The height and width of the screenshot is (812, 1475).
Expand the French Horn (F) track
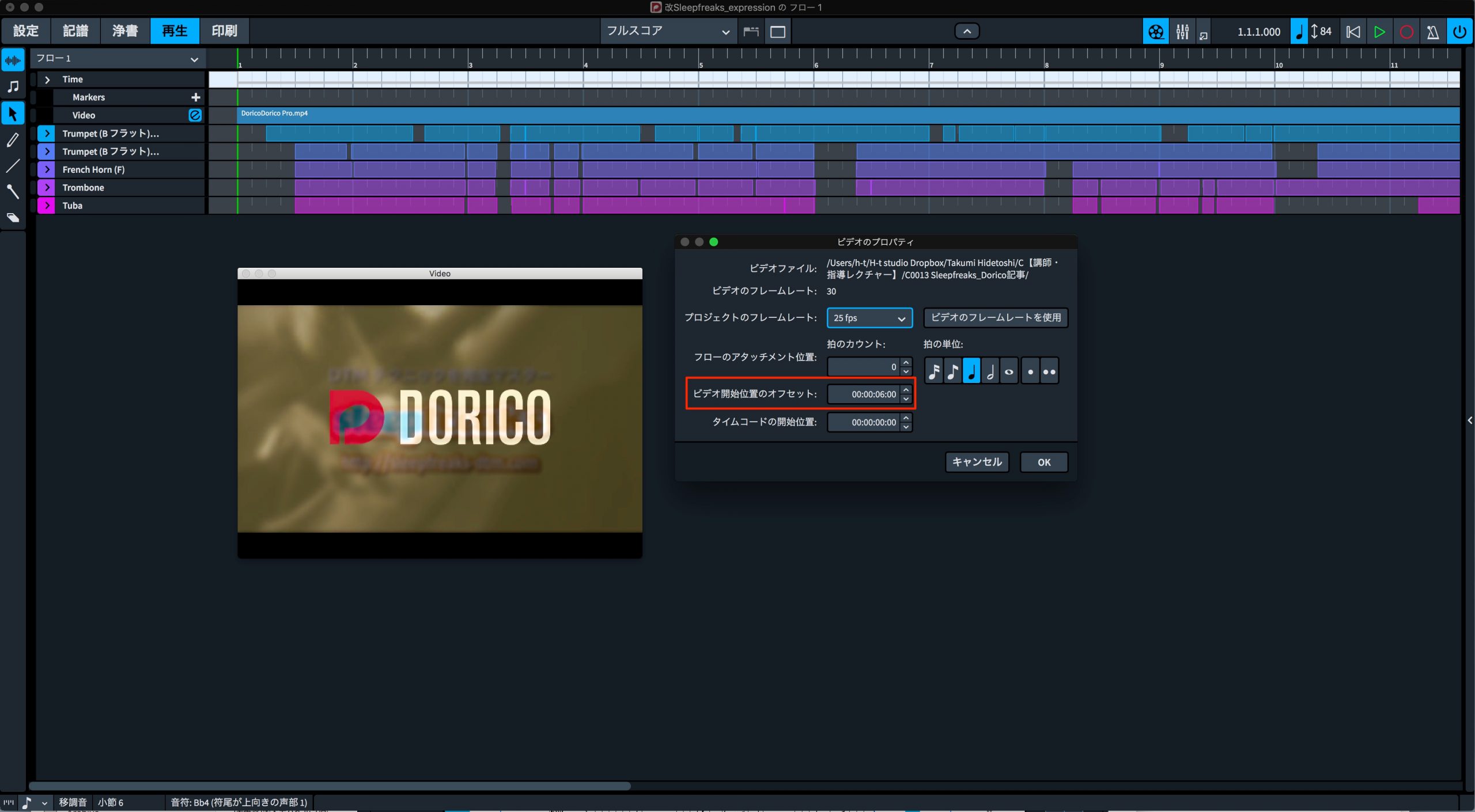47,169
